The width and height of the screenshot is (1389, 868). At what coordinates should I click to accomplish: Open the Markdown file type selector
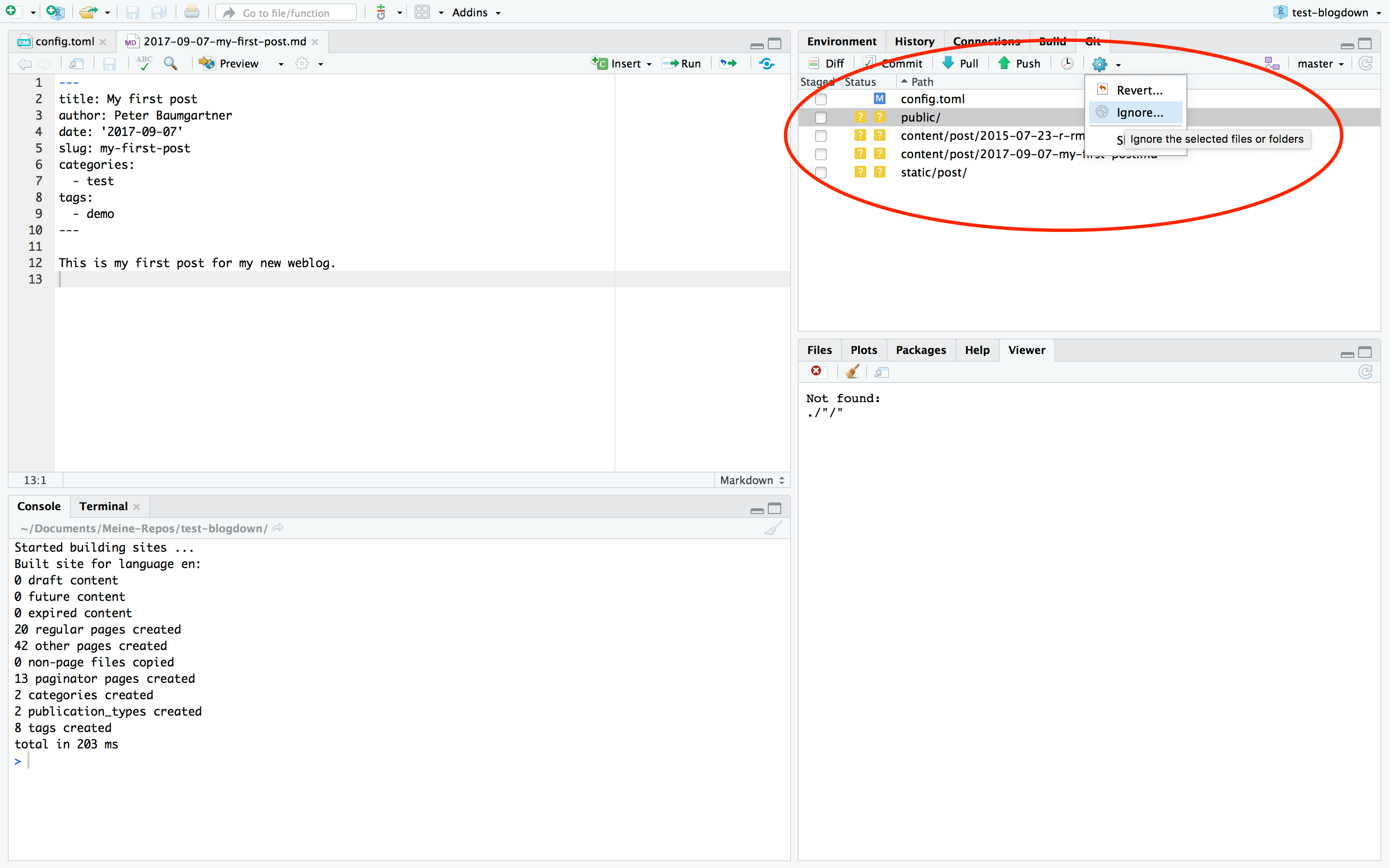click(752, 480)
